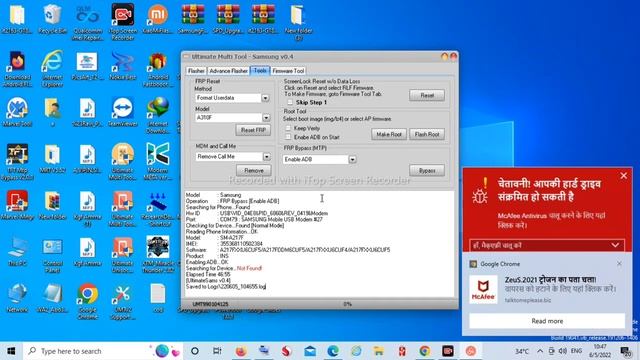Open Google Chrome from the taskbar

[x=424, y=351]
